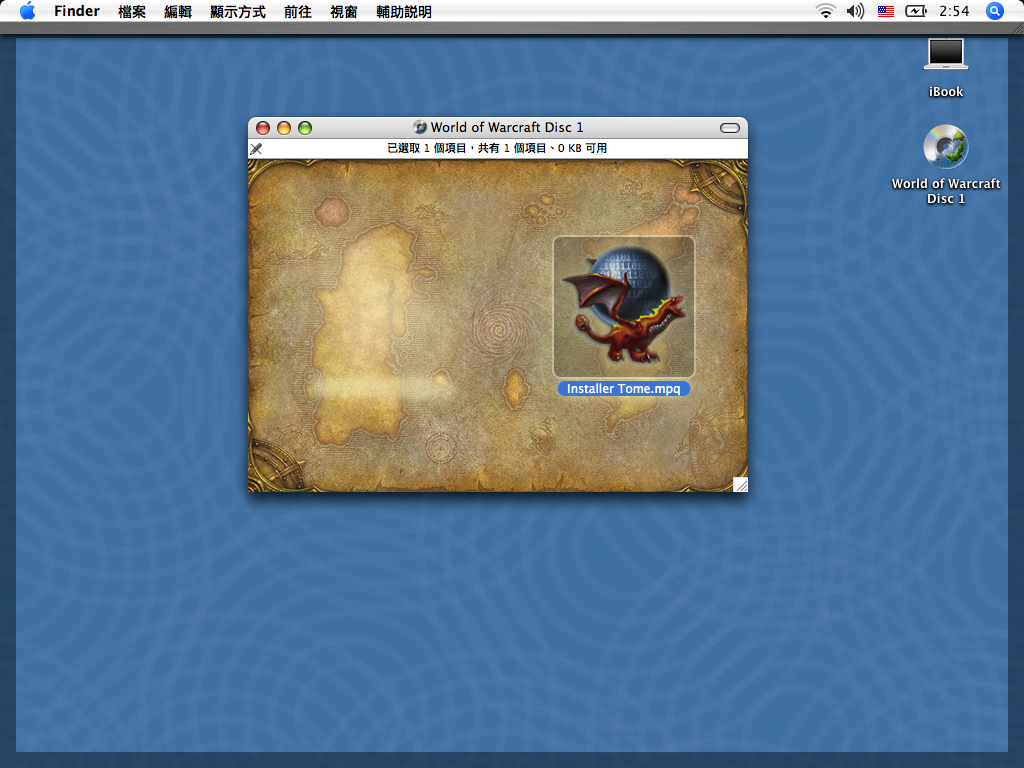Screen dimensions: 1024x768
Task: Click the Installer Tome.mpq file name
Action: click(624, 389)
